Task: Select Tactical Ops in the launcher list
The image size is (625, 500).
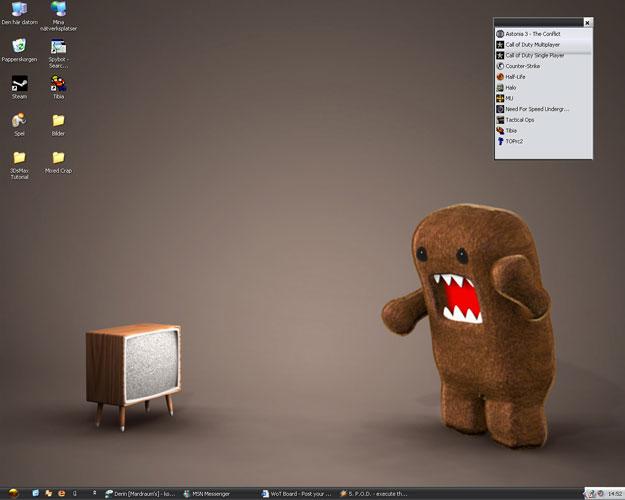Action: pos(520,120)
